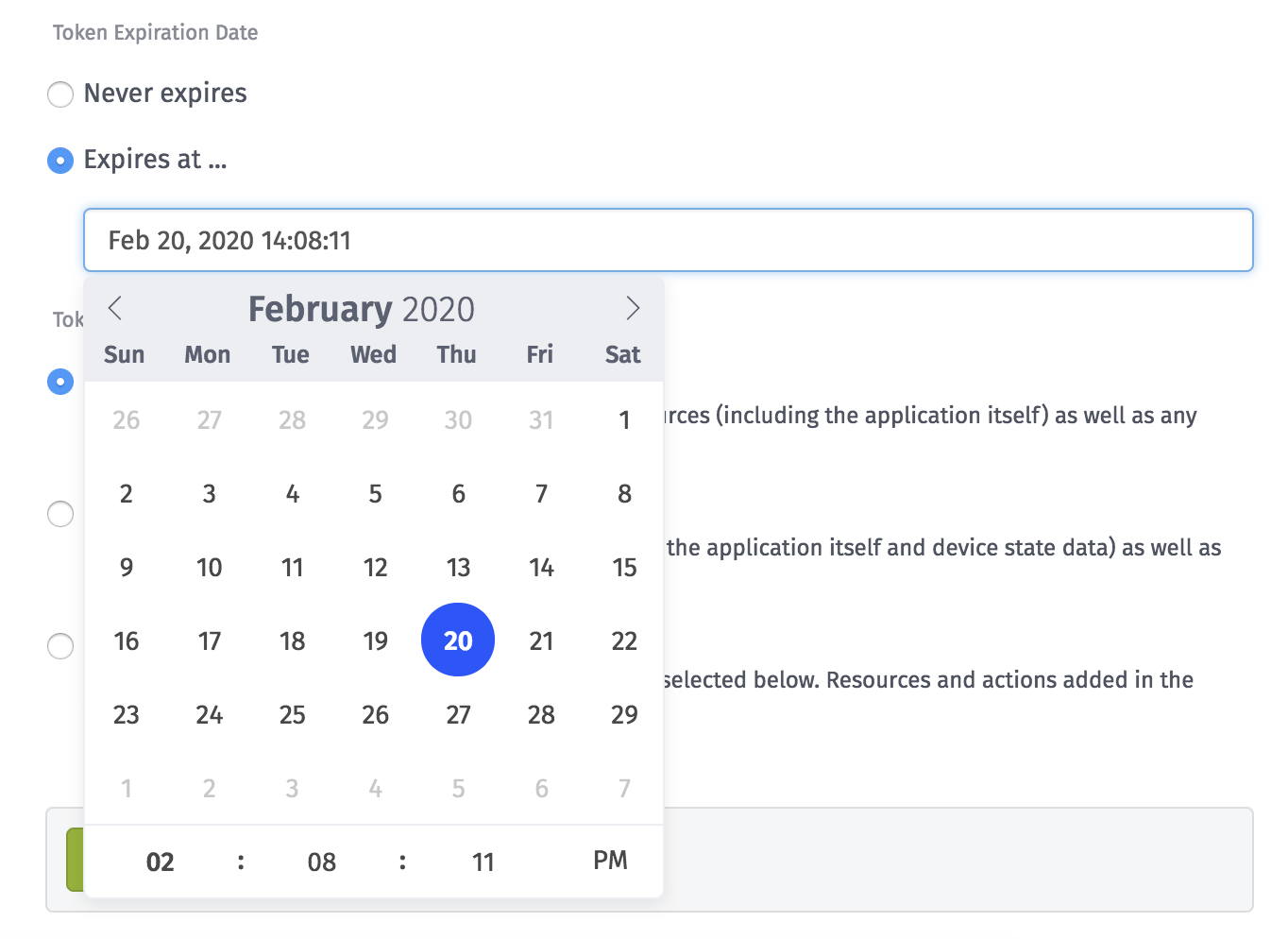
Task: Pick February 23 in calendar
Action: point(126,714)
